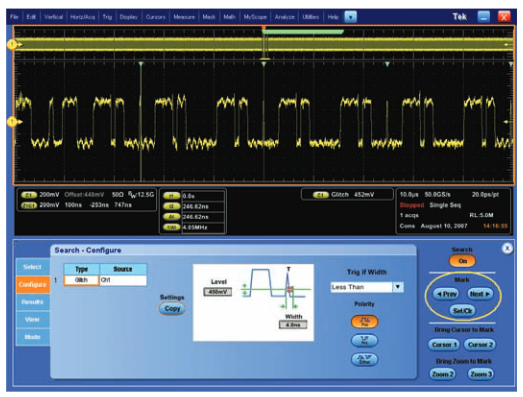The image size is (523, 397).
Task: Click the Glitch type cell
Action: [x=81, y=280]
